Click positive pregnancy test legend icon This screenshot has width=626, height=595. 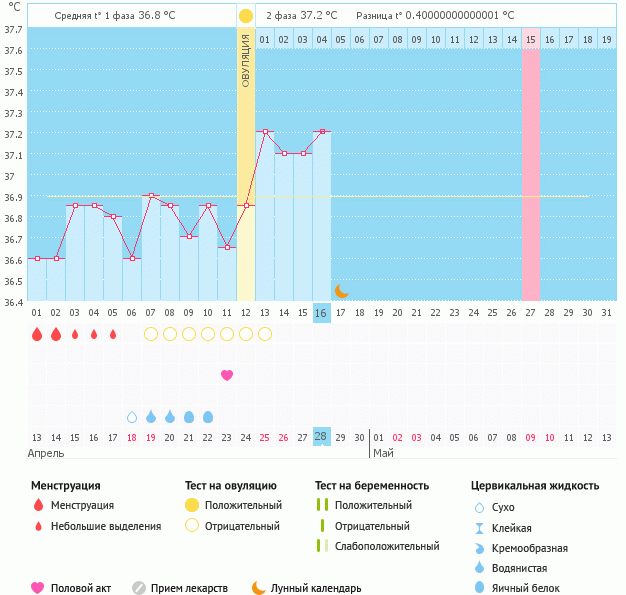pos(322,505)
